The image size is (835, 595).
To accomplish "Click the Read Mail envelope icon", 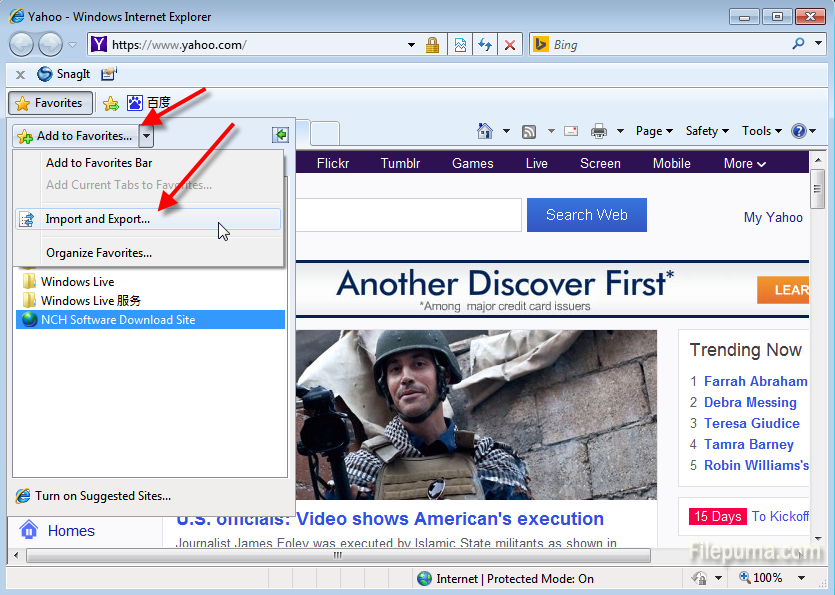I will (571, 131).
